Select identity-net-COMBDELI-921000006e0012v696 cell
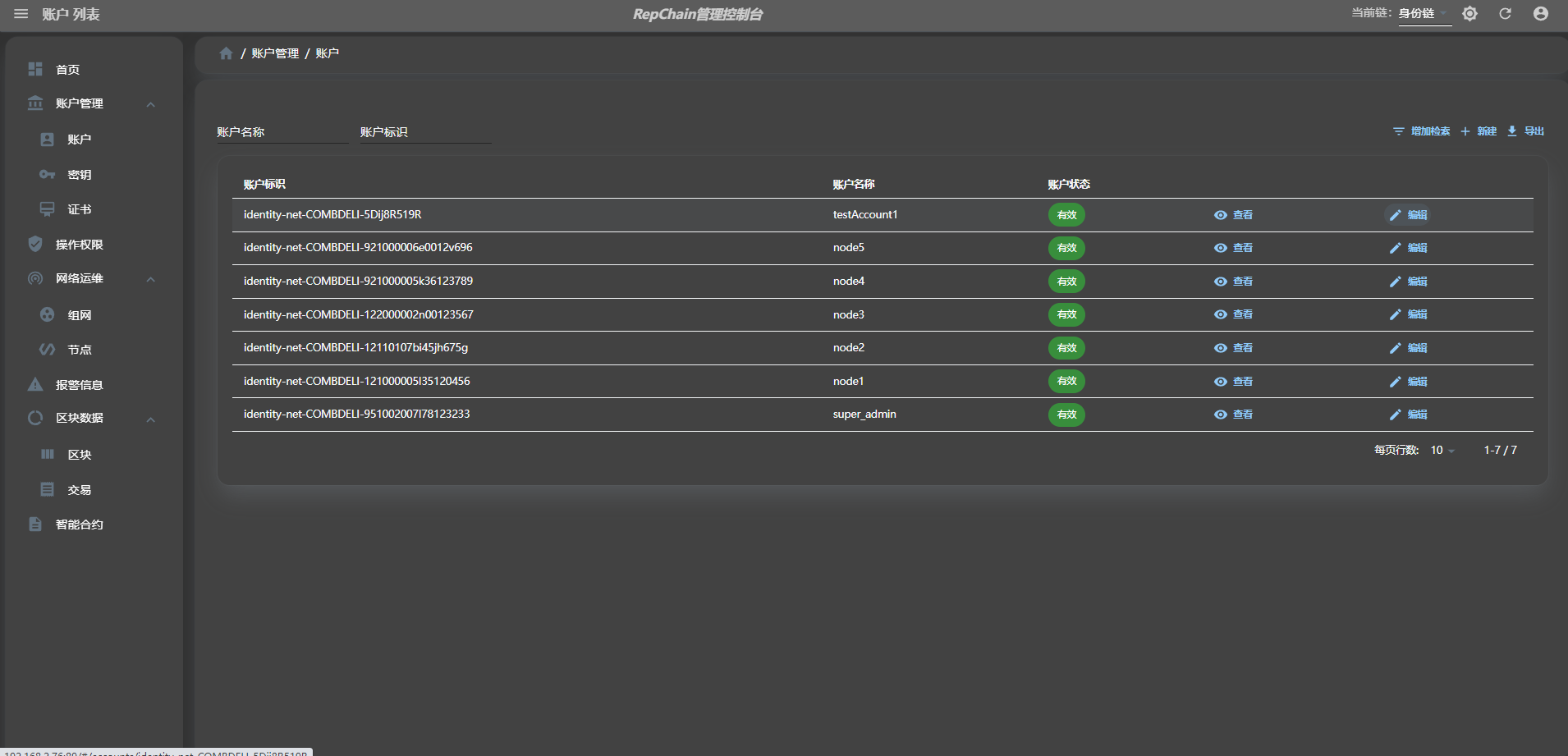 358,248
